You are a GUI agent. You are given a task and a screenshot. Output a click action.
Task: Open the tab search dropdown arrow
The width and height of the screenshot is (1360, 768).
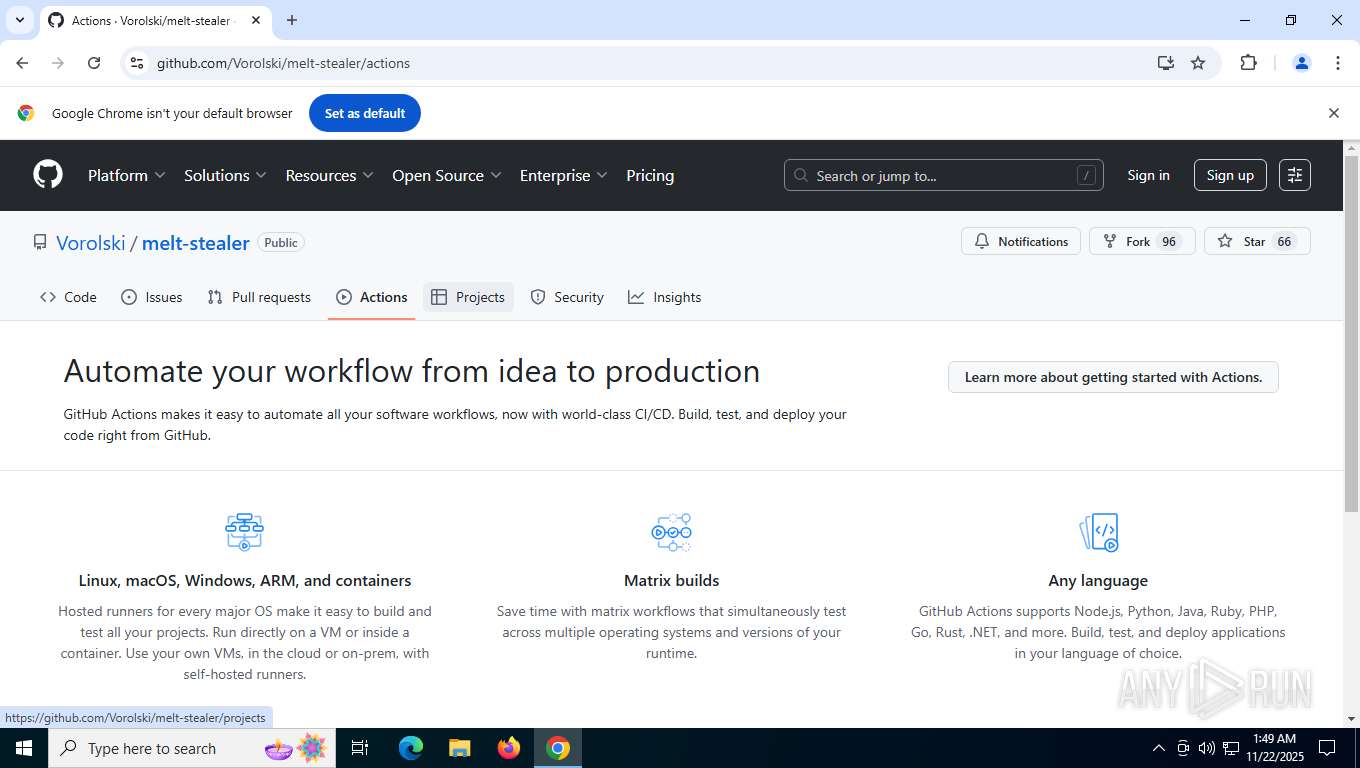point(19,20)
